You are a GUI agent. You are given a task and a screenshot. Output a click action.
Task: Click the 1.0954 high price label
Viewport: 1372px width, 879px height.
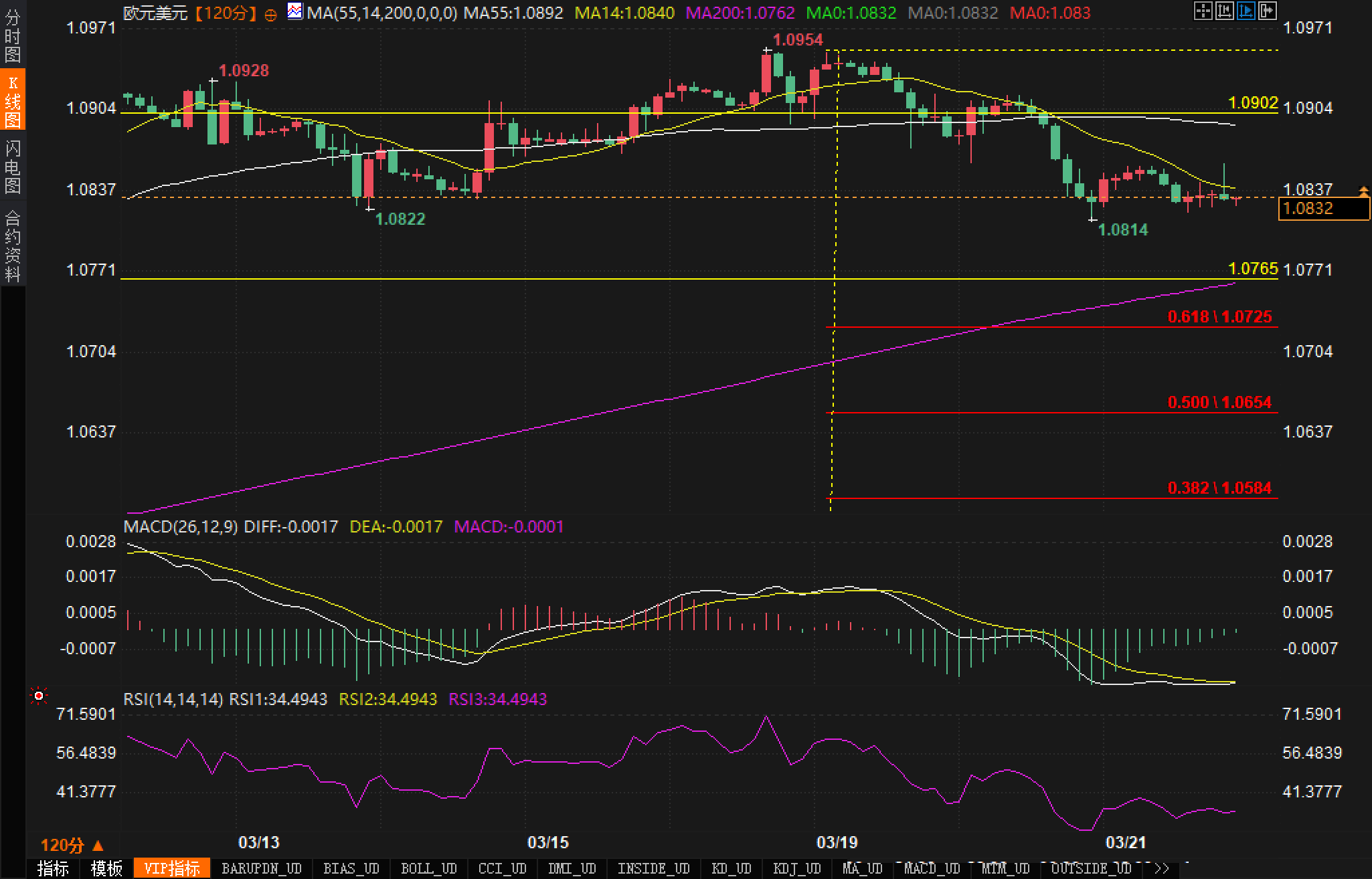point(798,40)
